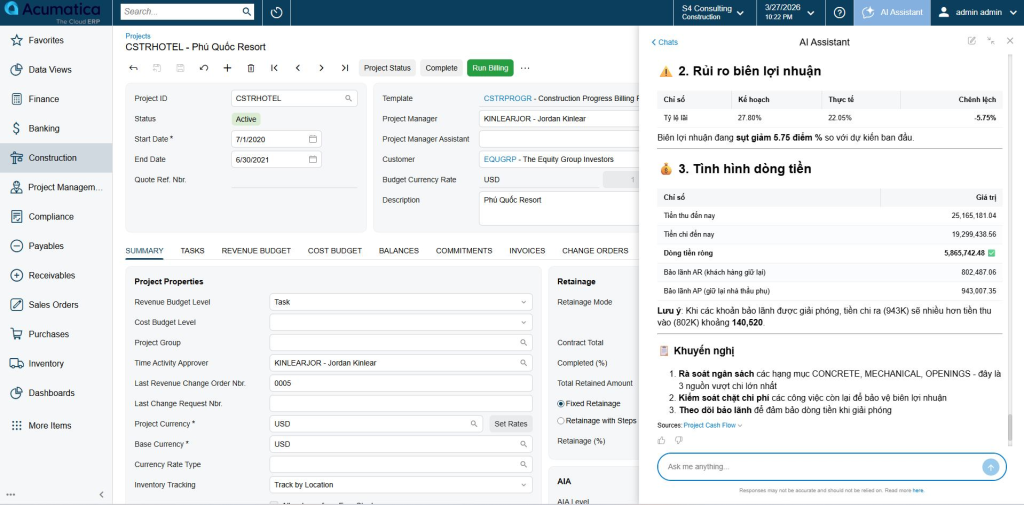Click the undo toolbar icon
1024x505 pixels.
click(x=204, y=68)
